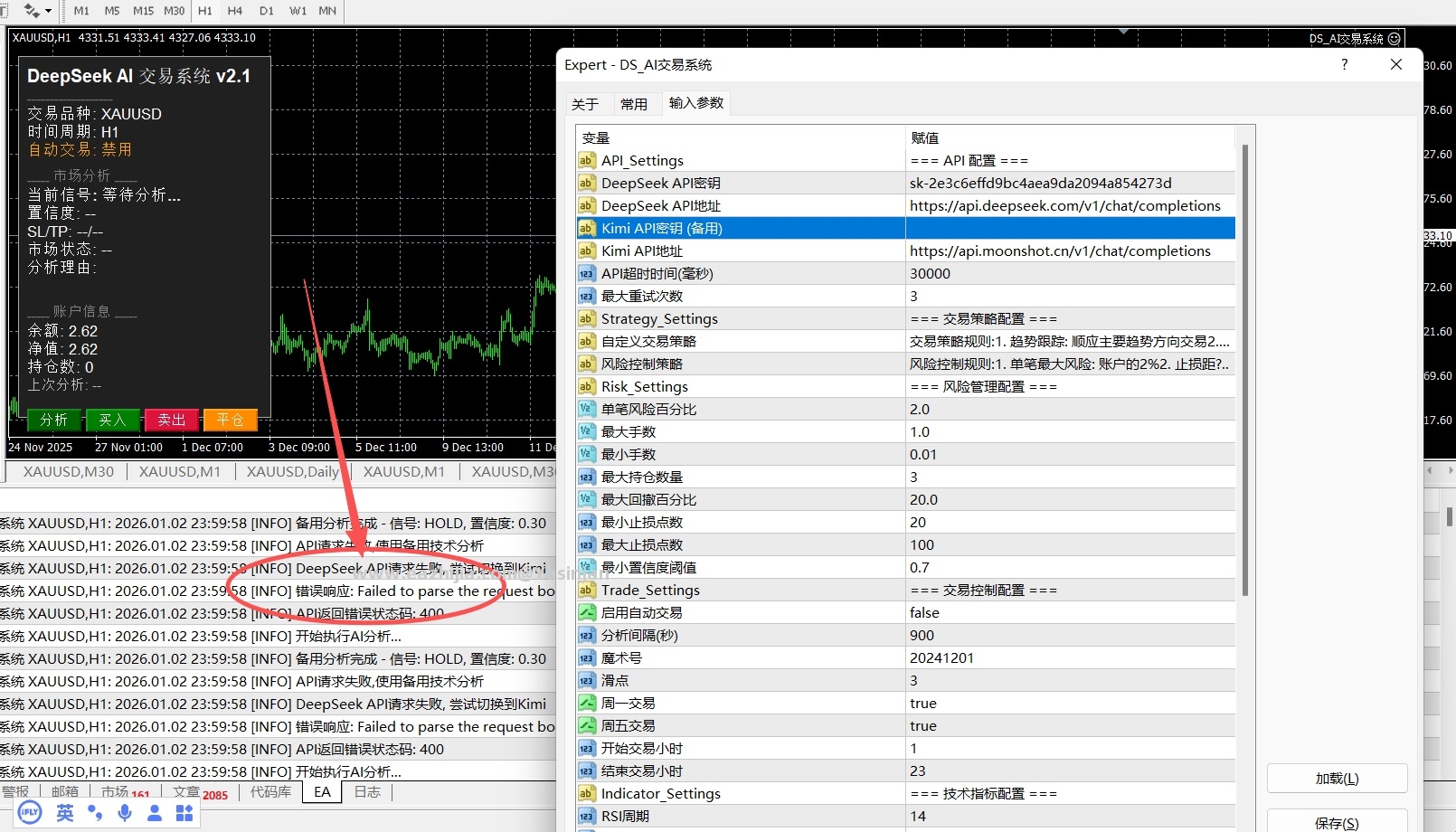Toggle iFLY punctuation mode icon
This screenshot has height=832, width=1456.
pos(95,813)
